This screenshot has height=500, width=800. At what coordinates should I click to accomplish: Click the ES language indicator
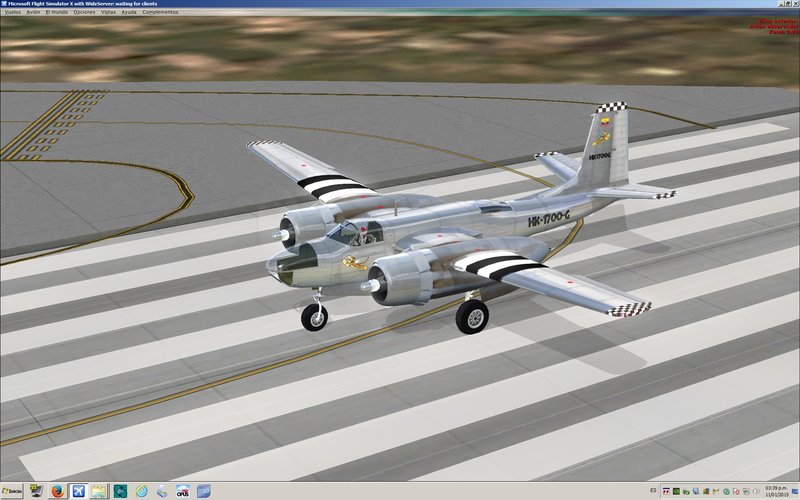pyautogui.click(x=654, y=491)
